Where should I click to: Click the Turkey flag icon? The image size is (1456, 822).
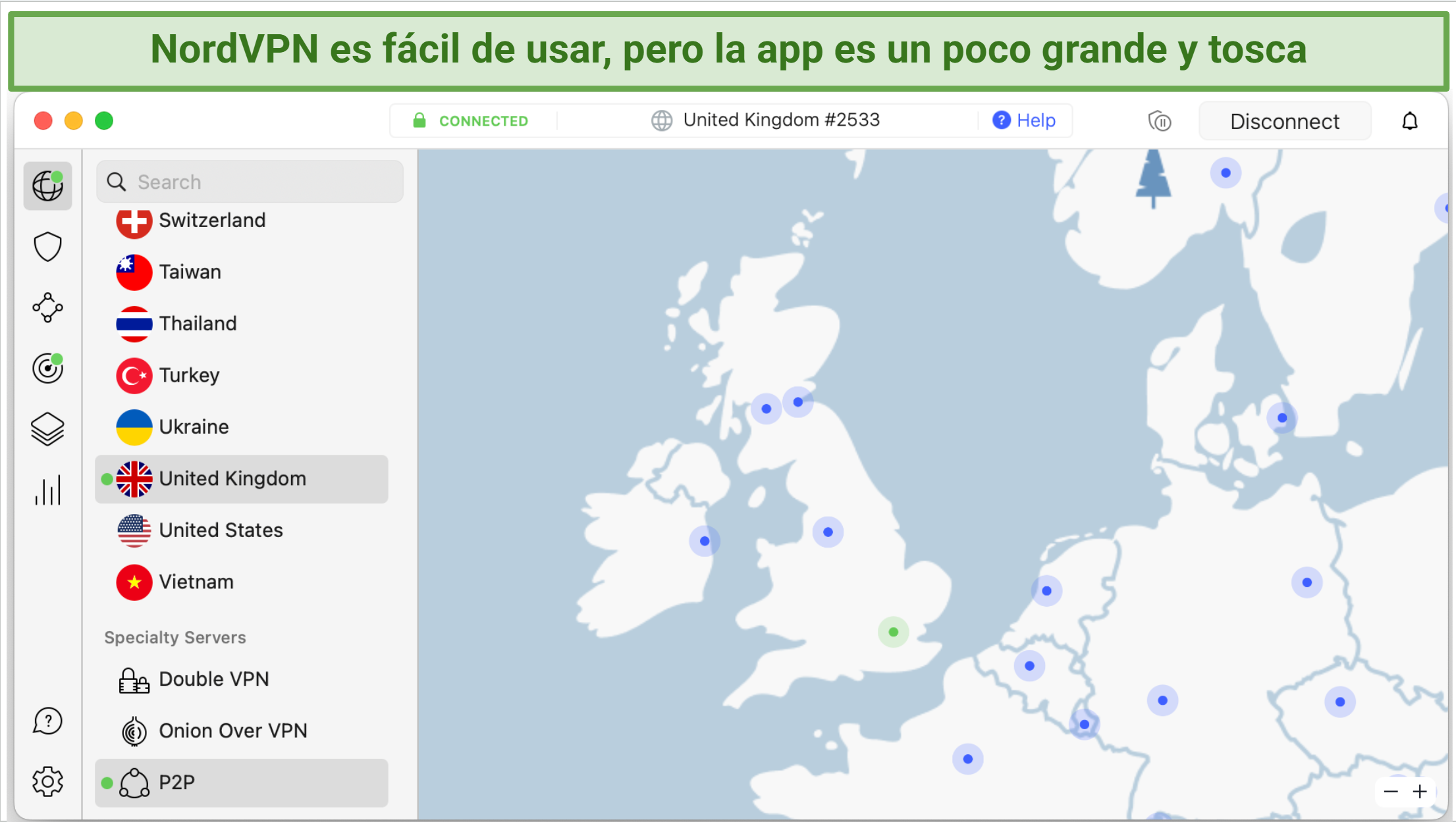pos(134,376)
